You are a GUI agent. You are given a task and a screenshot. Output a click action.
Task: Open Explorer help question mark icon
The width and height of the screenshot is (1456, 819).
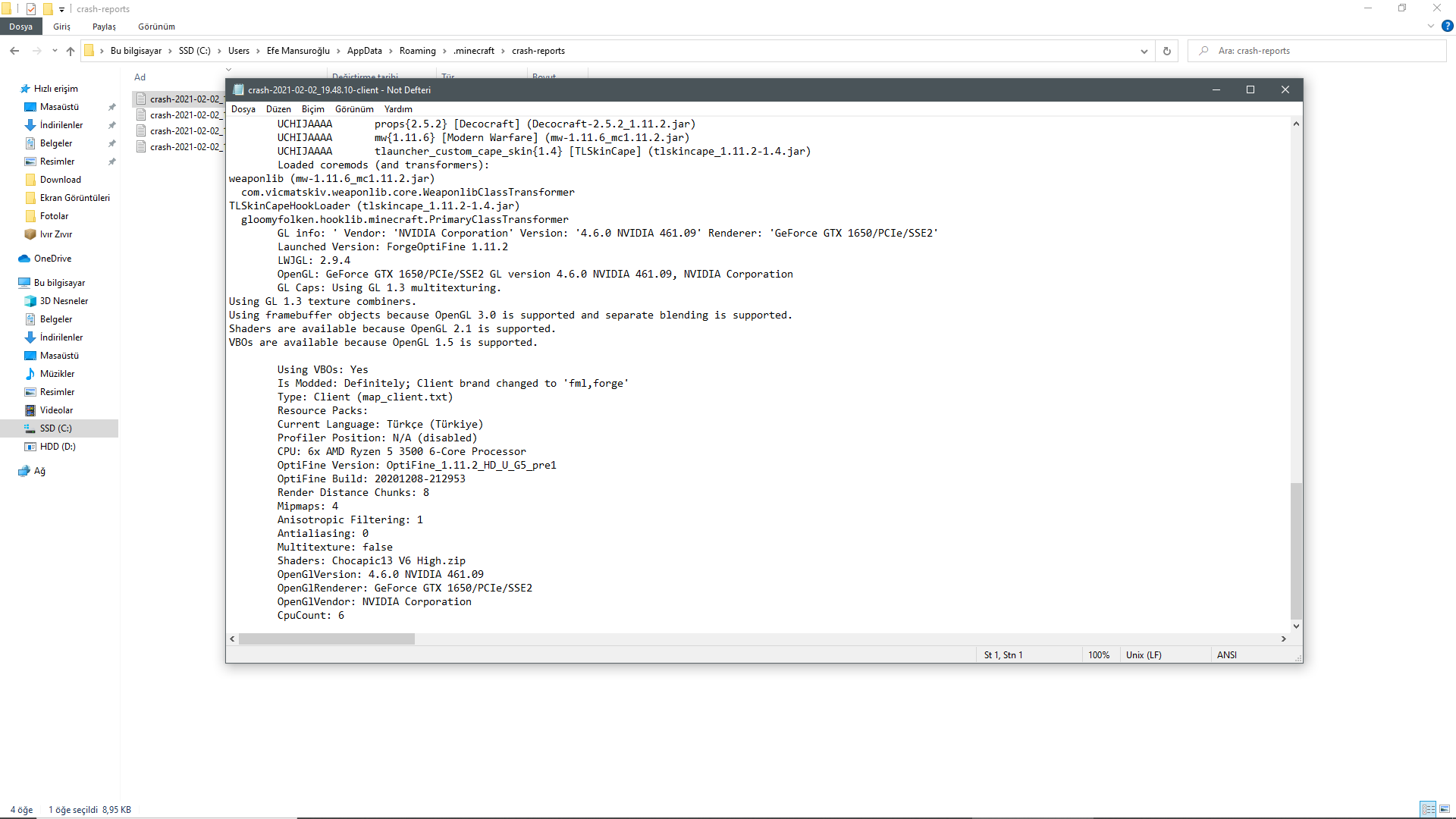point(1448,26)
